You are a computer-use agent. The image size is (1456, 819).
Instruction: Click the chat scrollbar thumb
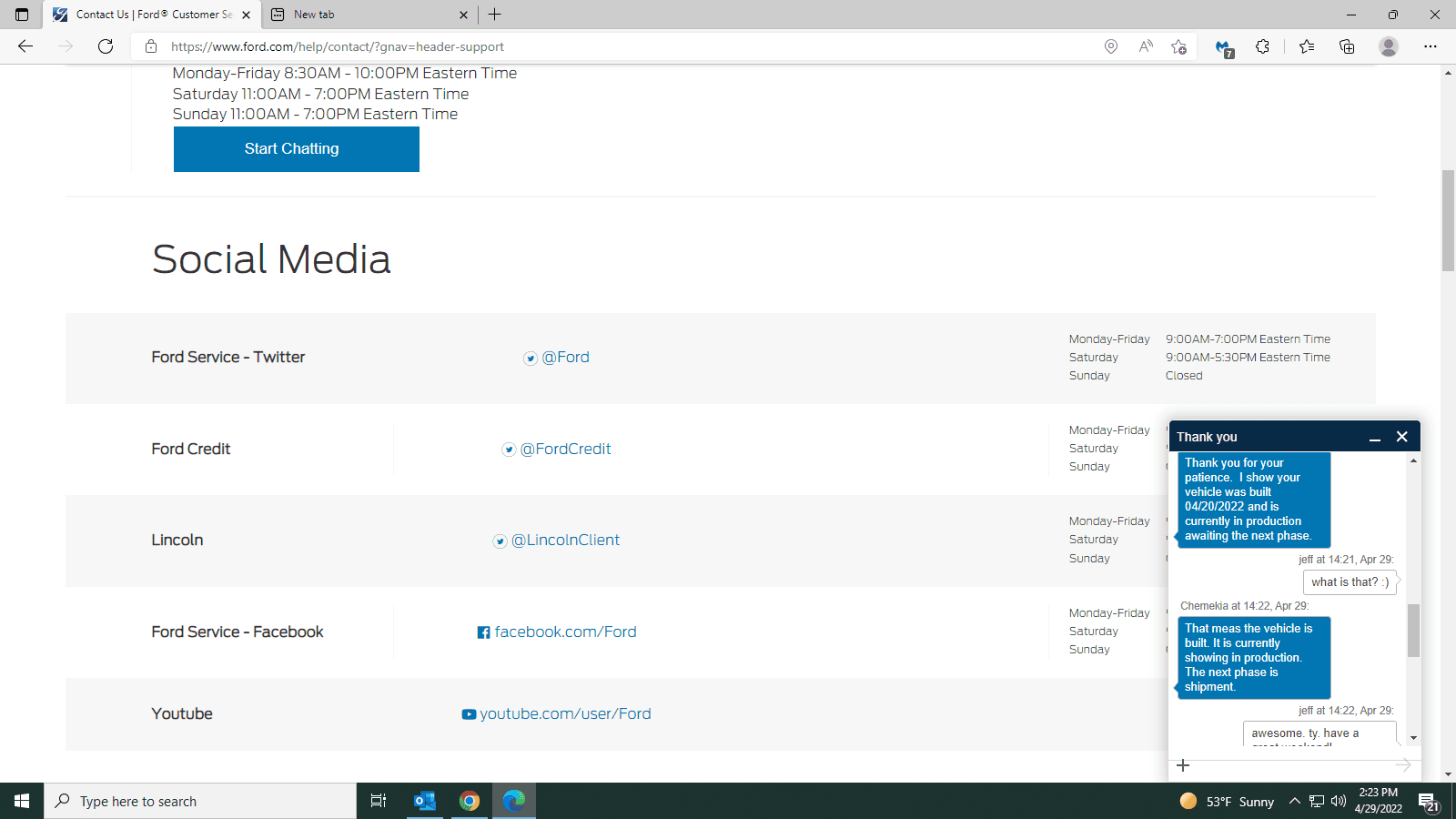point(1413,631)
